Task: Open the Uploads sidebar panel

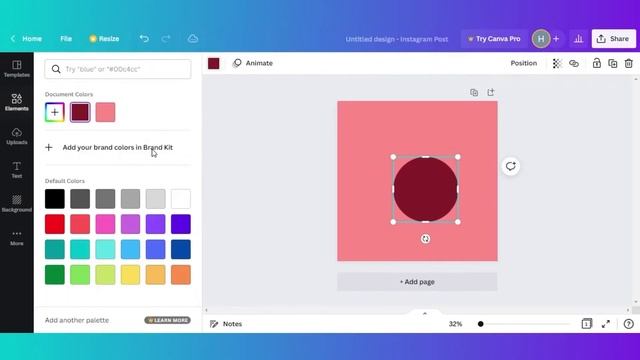Action: [17, 136]
